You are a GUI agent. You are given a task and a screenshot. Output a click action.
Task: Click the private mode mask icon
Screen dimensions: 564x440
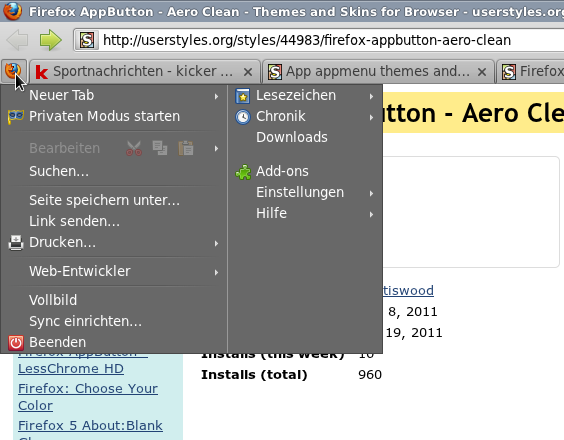click(15, 117)
